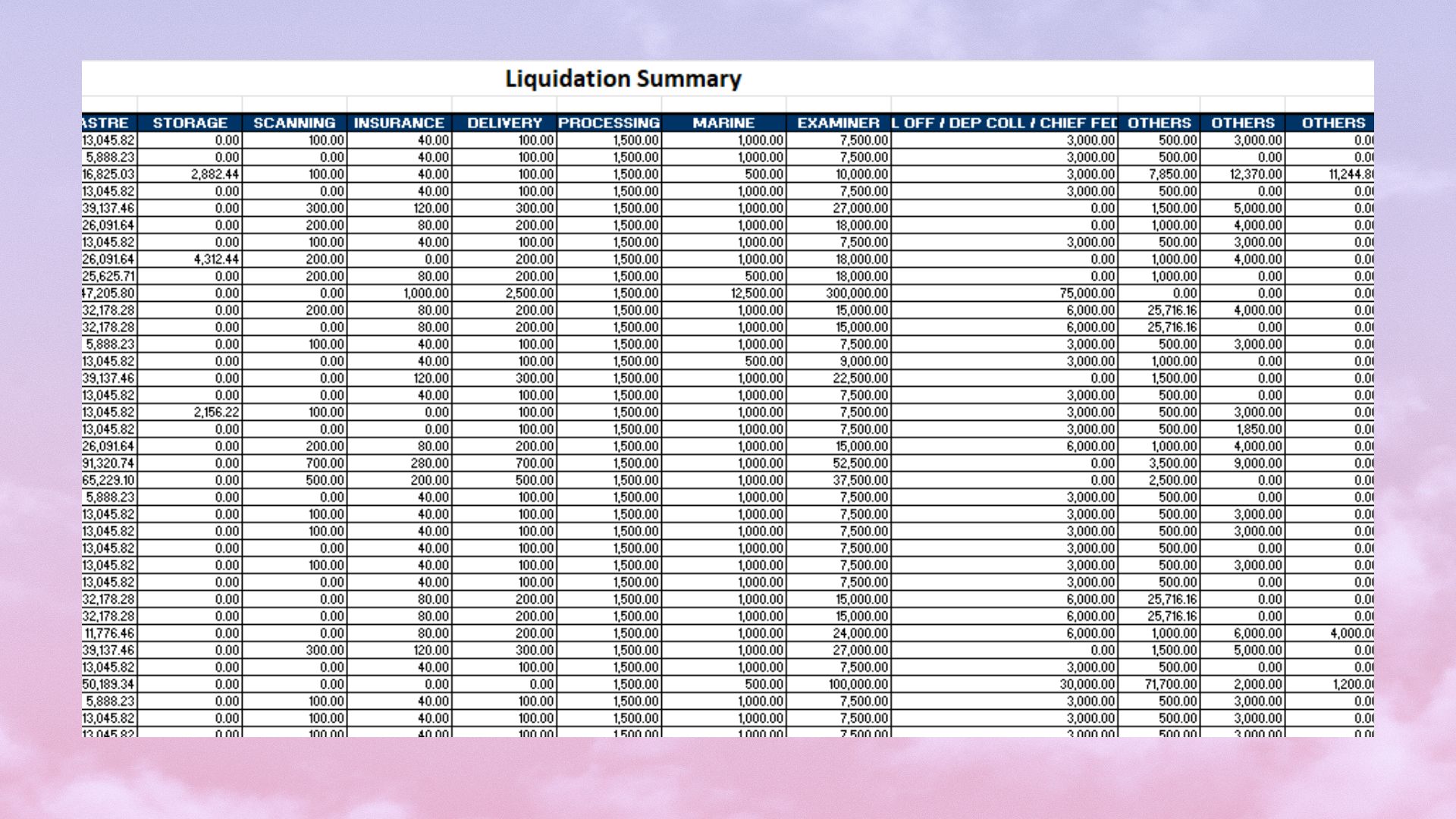Select examiner cell showing 300,000.00

coord(856,293)
